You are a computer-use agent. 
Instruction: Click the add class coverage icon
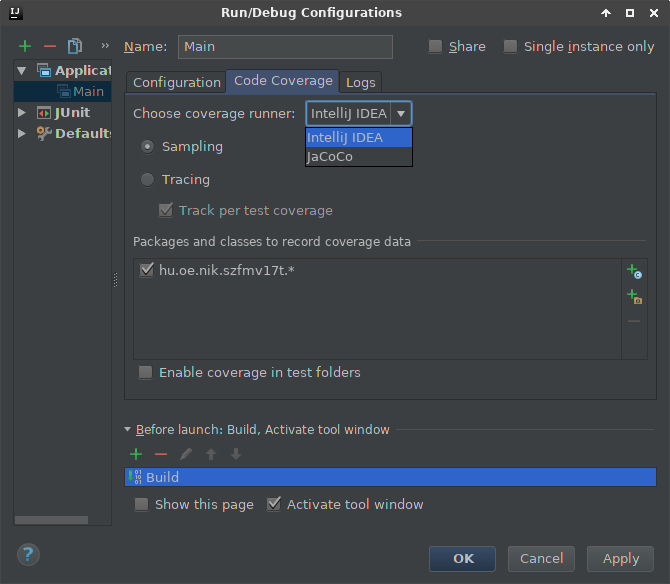click(x=633, y=271)
